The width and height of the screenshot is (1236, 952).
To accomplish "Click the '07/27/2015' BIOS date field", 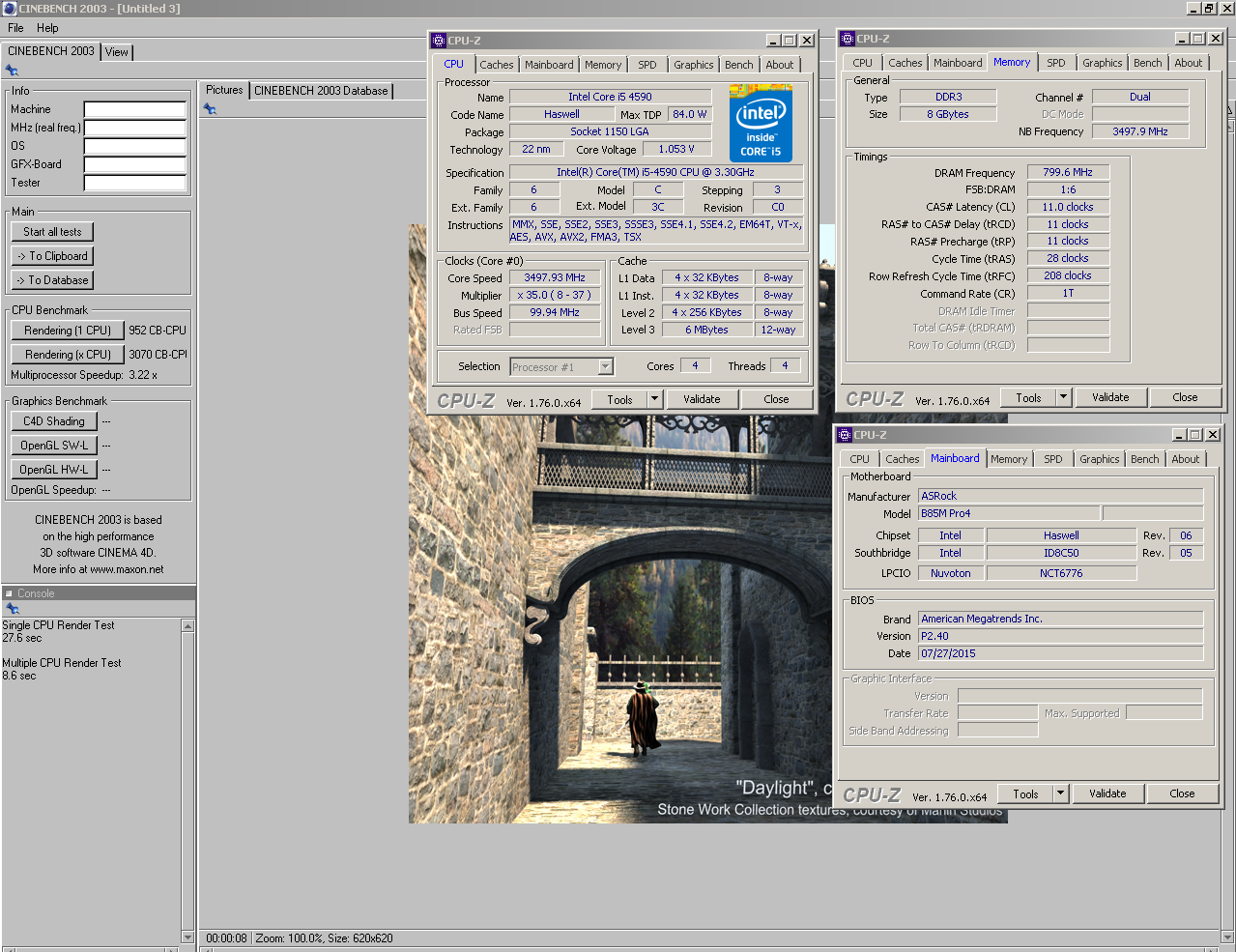I will [x=1060, y=653].
